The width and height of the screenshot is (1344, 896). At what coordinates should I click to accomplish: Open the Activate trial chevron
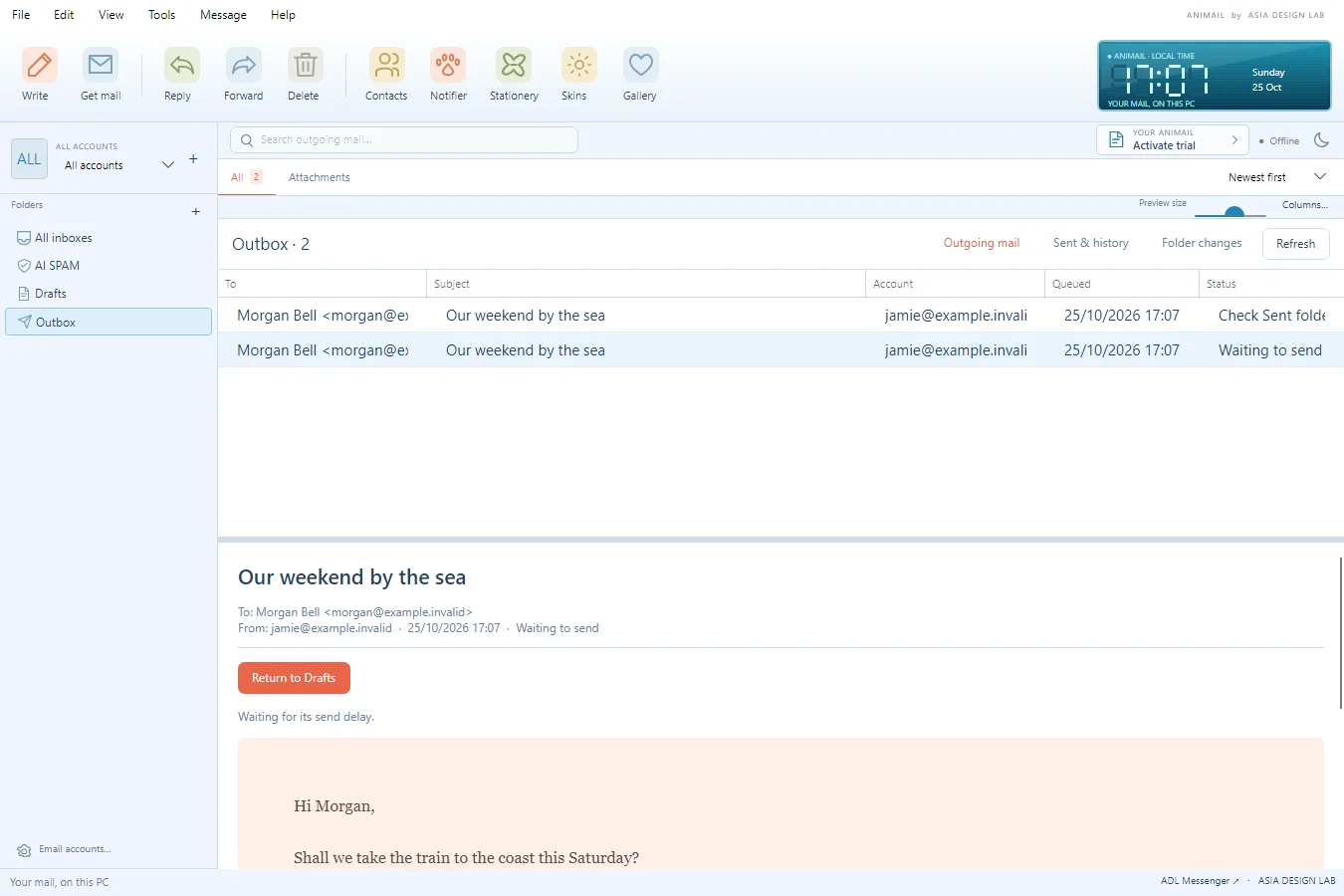click(x=1234, y=140)
